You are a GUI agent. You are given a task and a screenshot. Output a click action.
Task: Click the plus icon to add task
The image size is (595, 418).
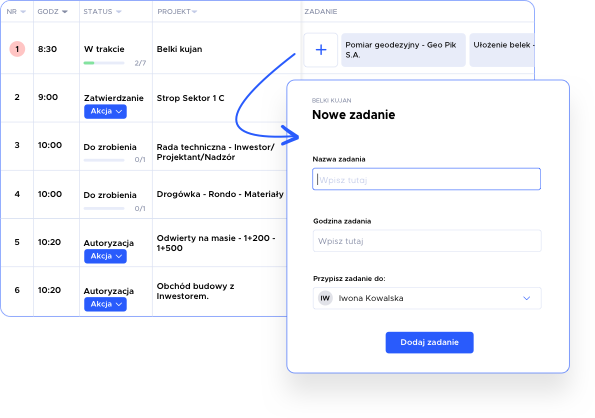click(x=321, y=50)
